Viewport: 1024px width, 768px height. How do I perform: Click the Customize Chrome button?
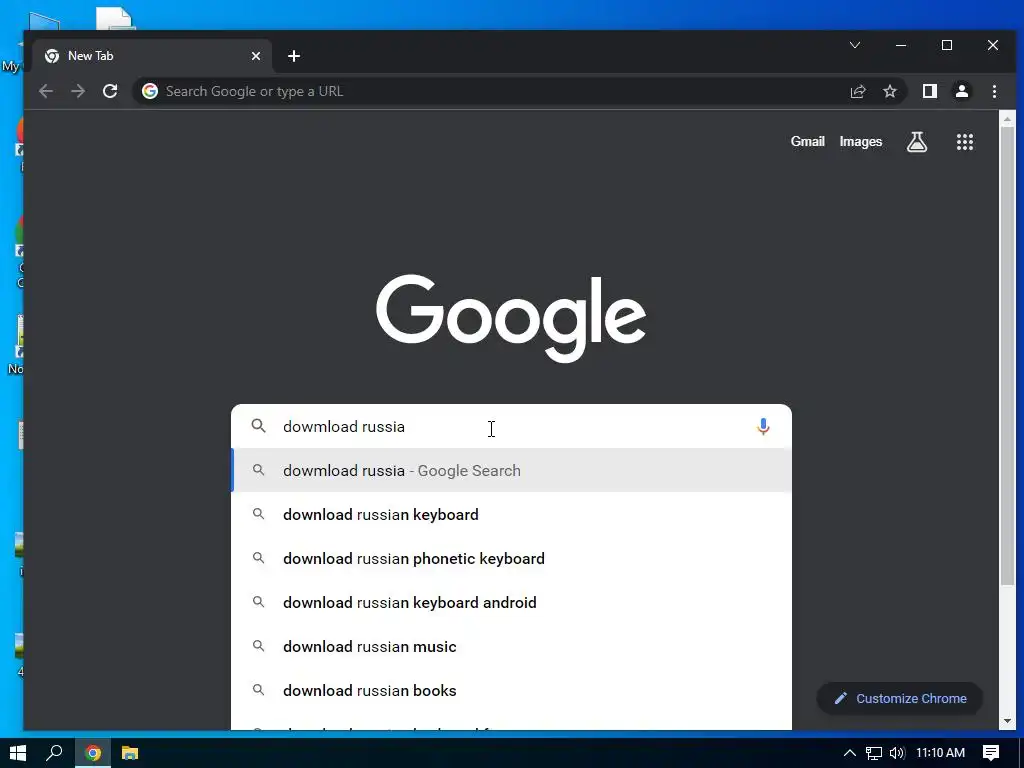tap(899, 699)
